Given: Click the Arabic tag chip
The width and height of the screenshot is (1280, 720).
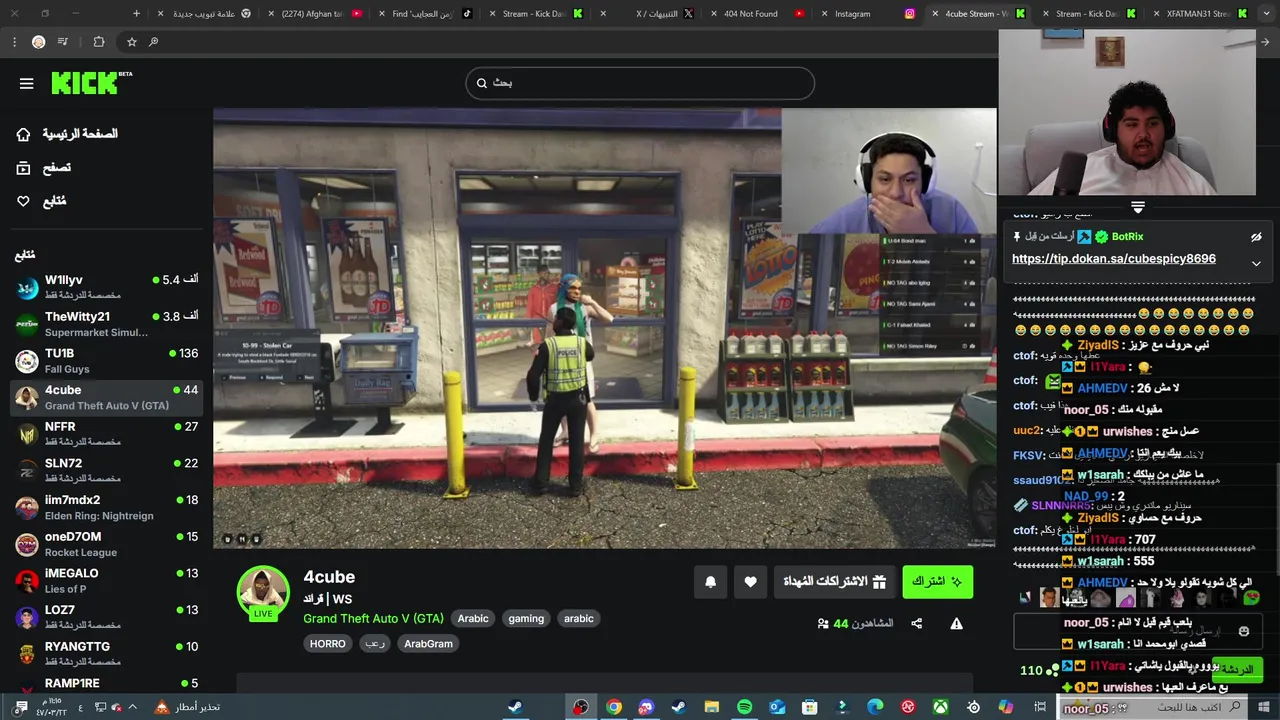Looking at the screenshot, I should (473, 618).
